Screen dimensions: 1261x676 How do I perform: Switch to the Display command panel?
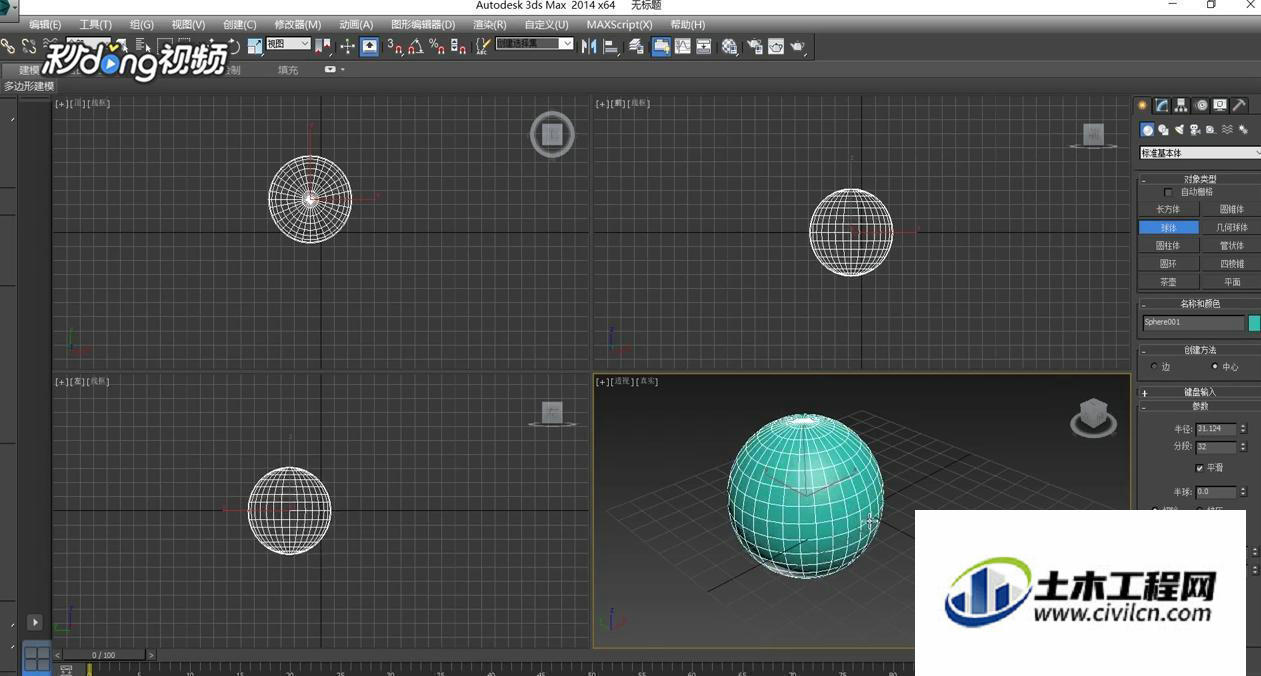[x=1220, y=105]
